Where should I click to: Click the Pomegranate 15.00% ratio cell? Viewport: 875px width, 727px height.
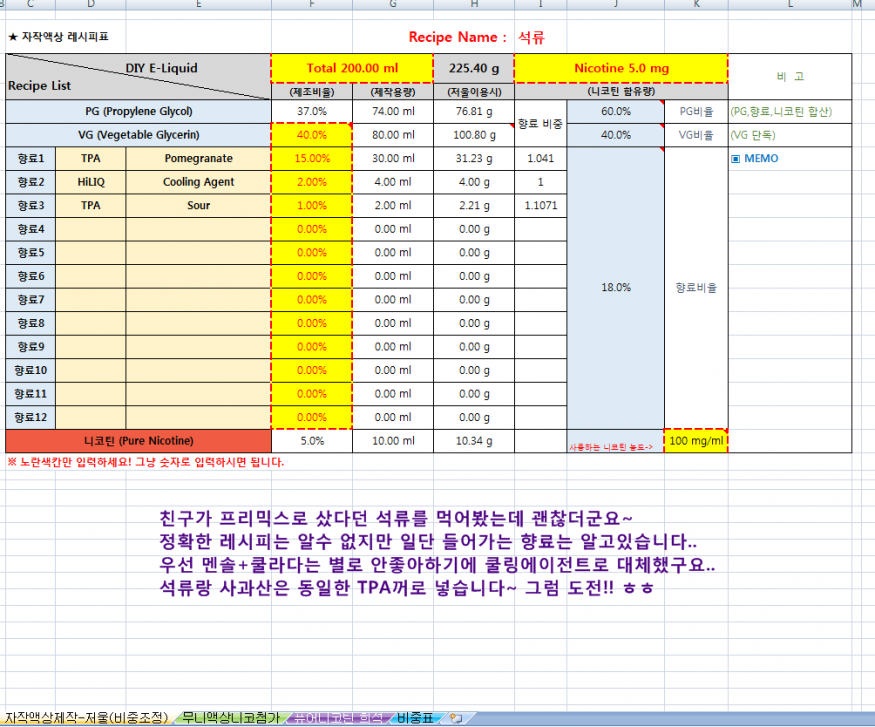point(312,159)
